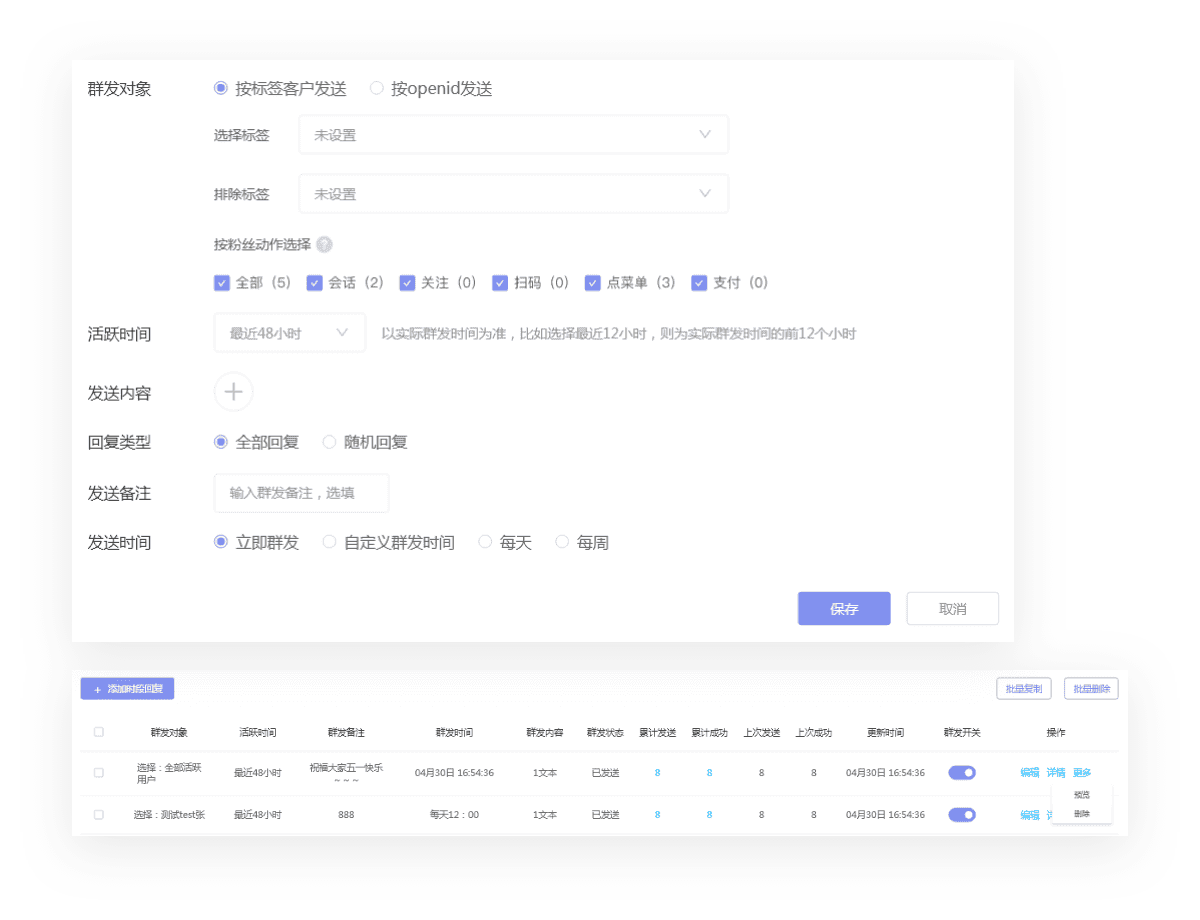This screenshot has width=1200, height=920.
Task: Click the help icon beside 按粉丝动作选择
Action: click(324, 244)
